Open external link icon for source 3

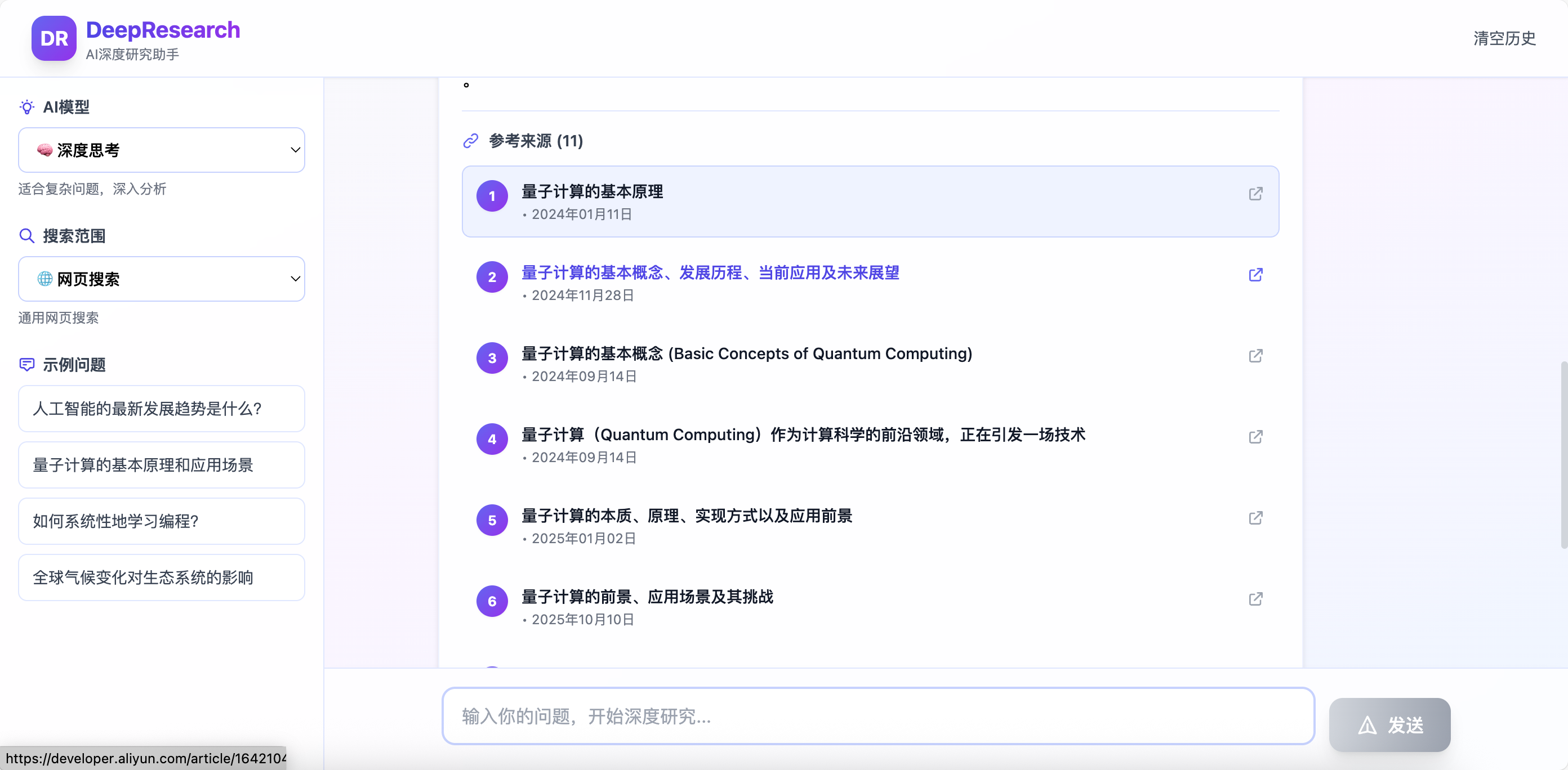1255,356
